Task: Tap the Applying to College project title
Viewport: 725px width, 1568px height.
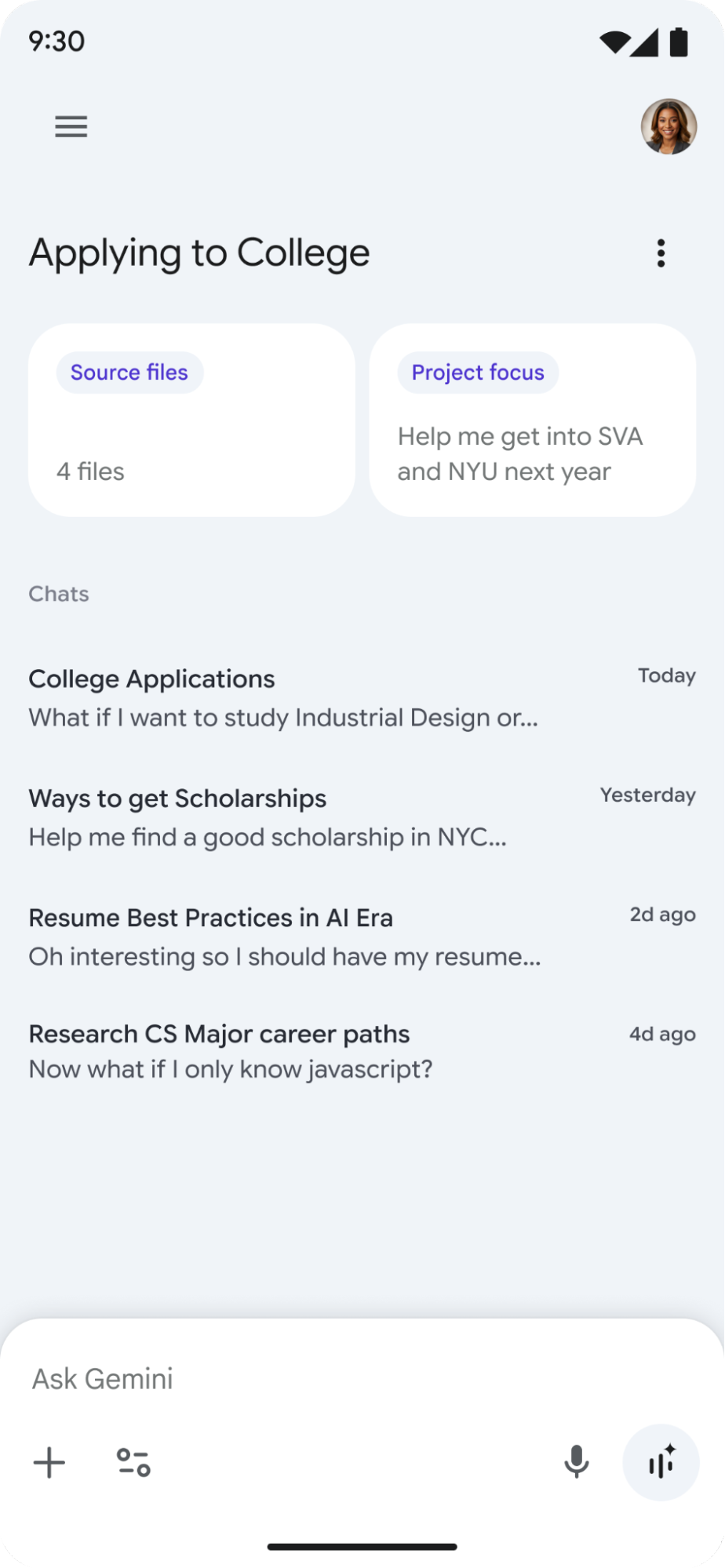Action: (199, 253)
